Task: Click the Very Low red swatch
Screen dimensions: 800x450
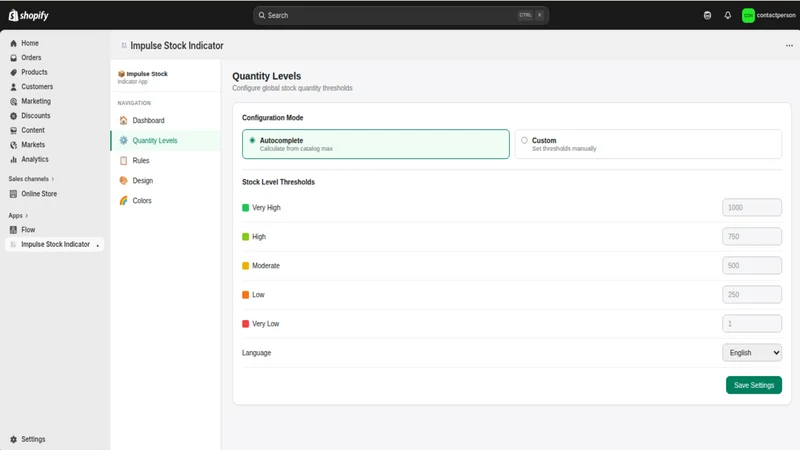Action: coord(245,324)
